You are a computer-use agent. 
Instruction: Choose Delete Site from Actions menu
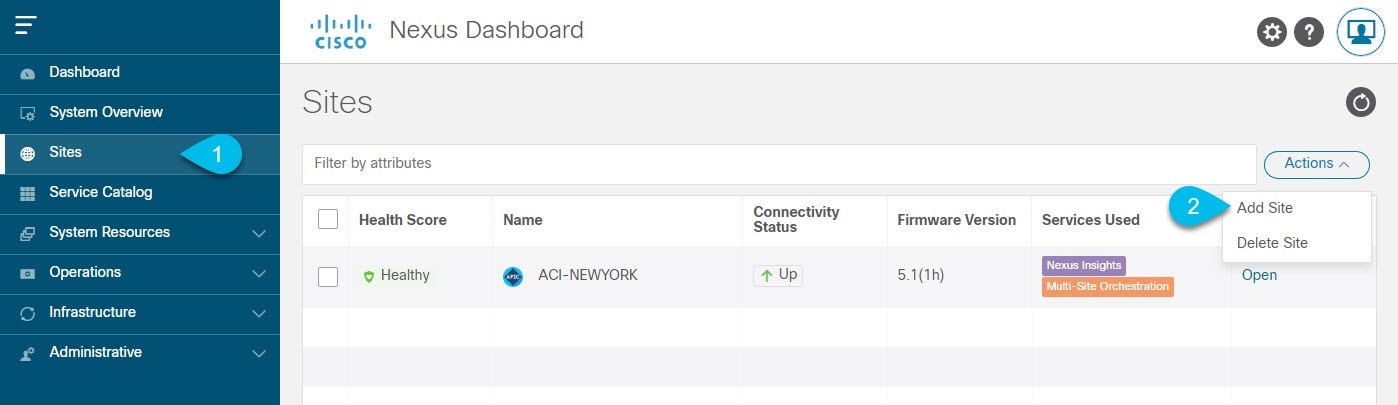click(1271, 243)
